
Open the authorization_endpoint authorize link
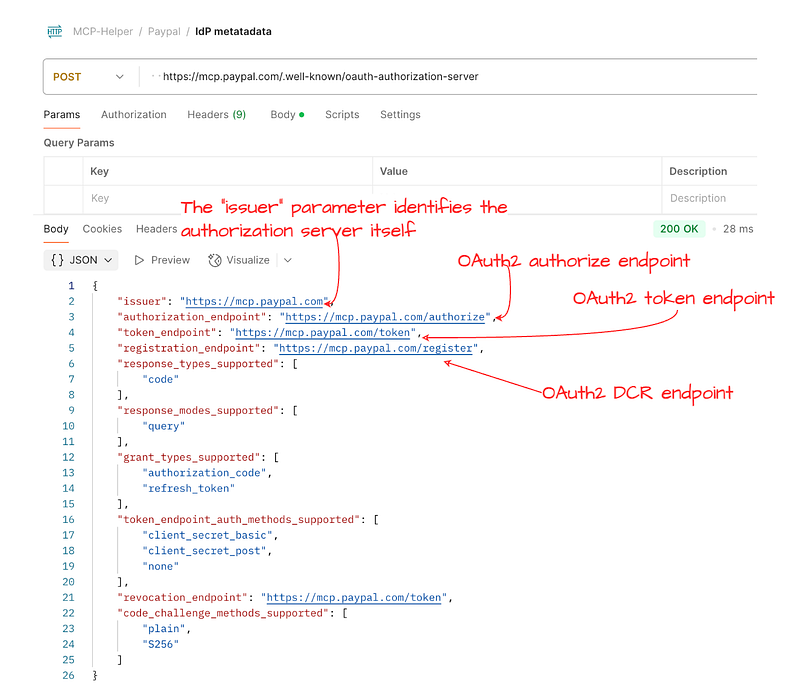385,317
